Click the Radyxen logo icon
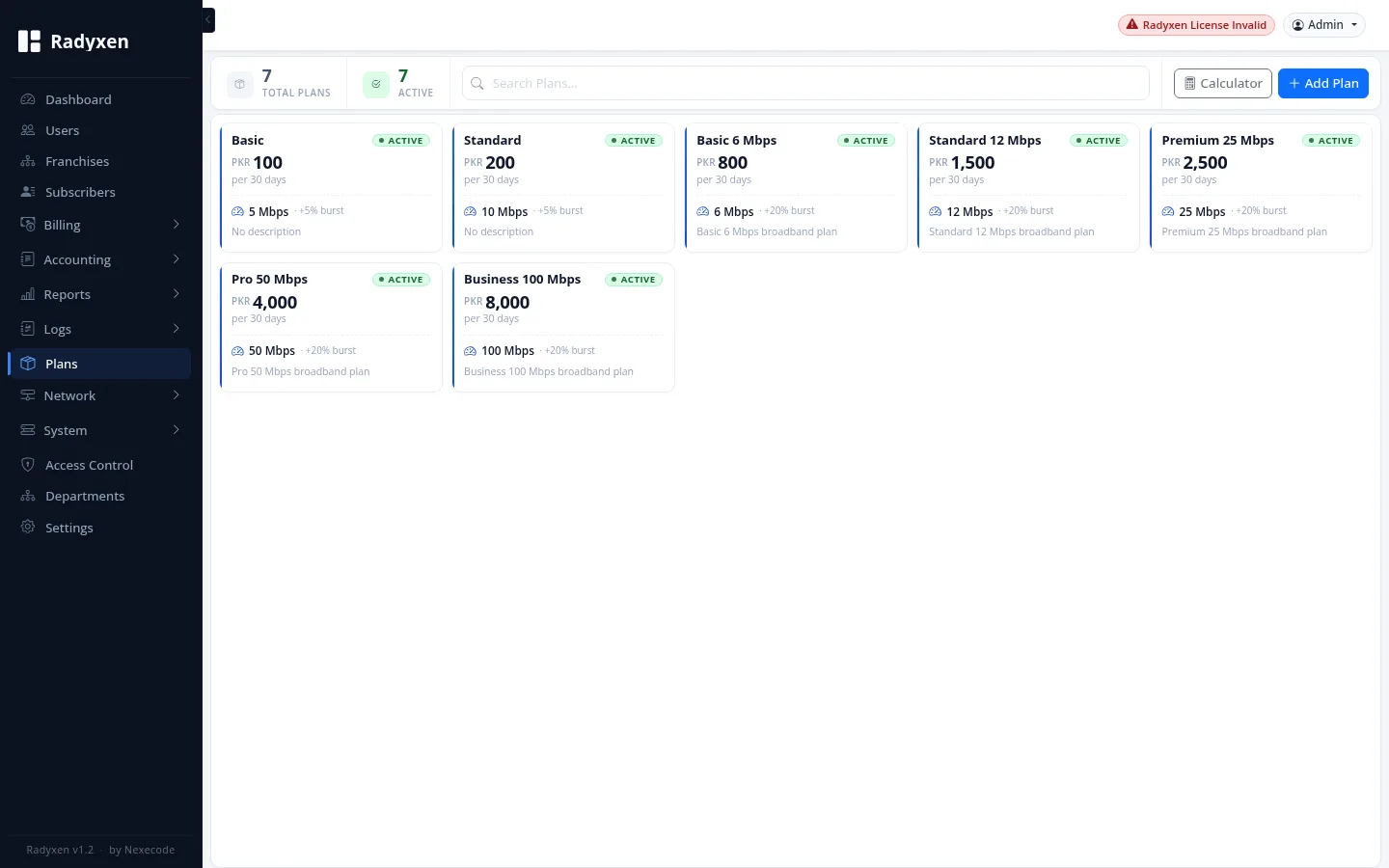The width and height of the screenshot is (1389, 868). point(30,41)
